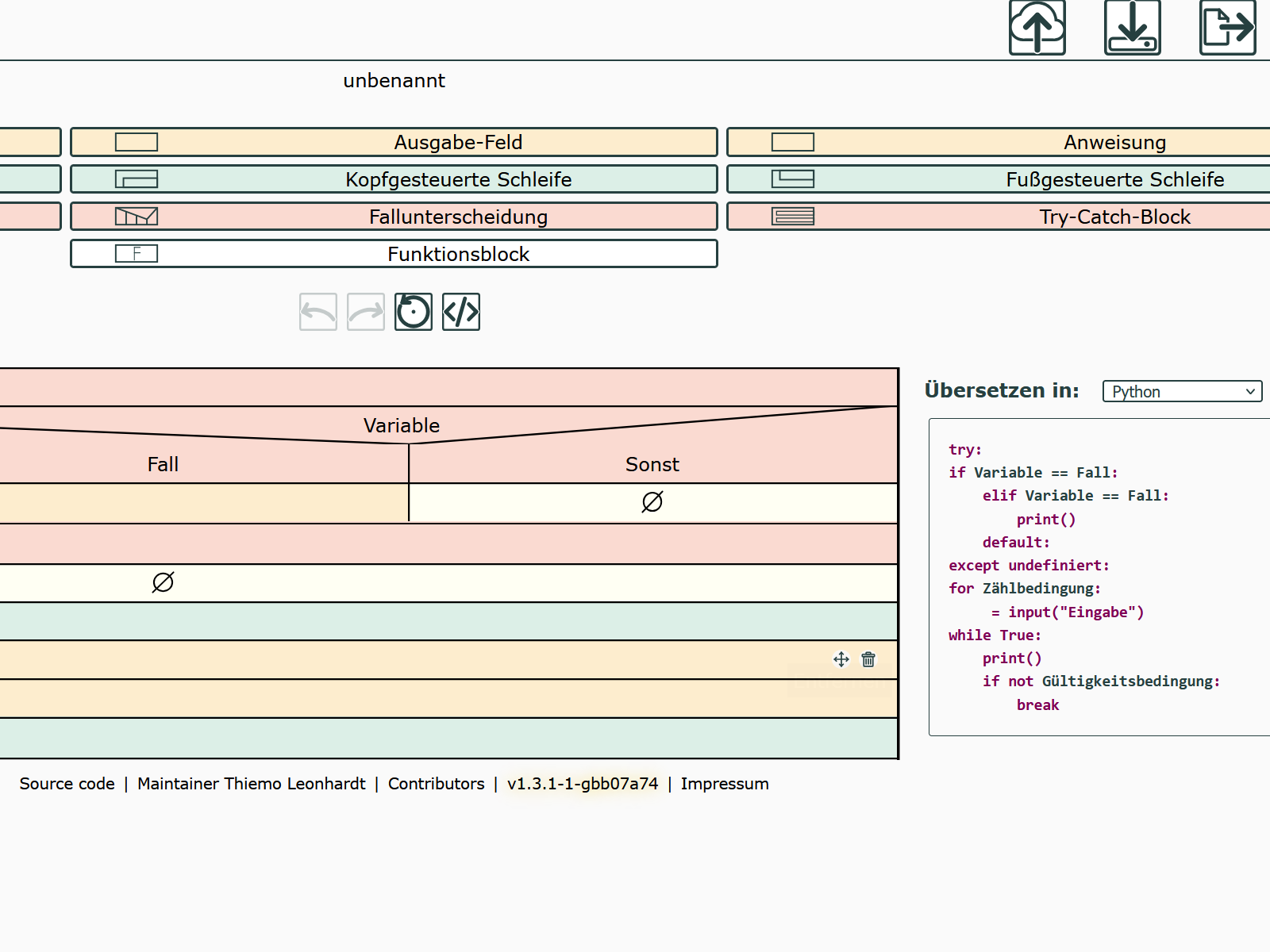Click the export file icon
The image size is (1270, 952).
click(x=1227, y=28)
